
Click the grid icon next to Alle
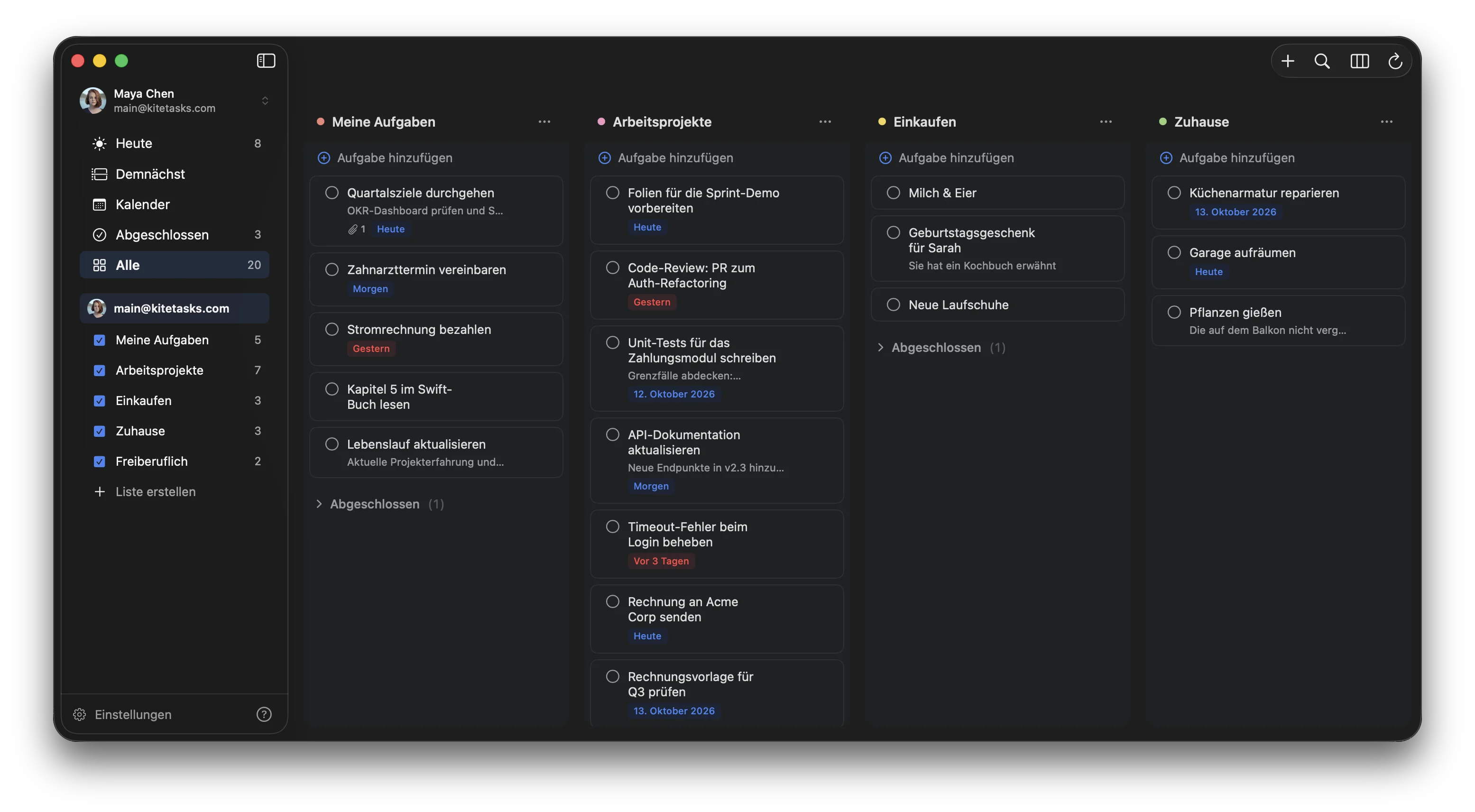(x=100, y=265)
